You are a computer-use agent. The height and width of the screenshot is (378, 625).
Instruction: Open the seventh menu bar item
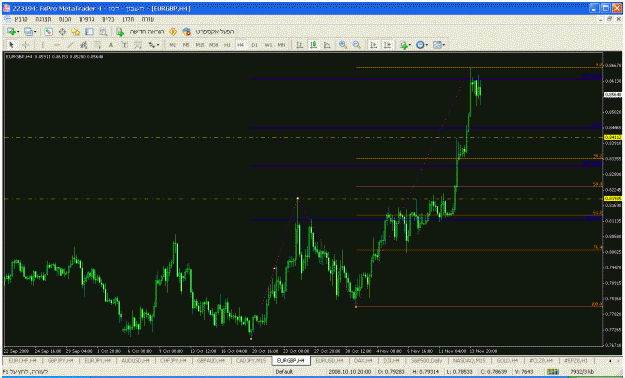coord(147,19)
